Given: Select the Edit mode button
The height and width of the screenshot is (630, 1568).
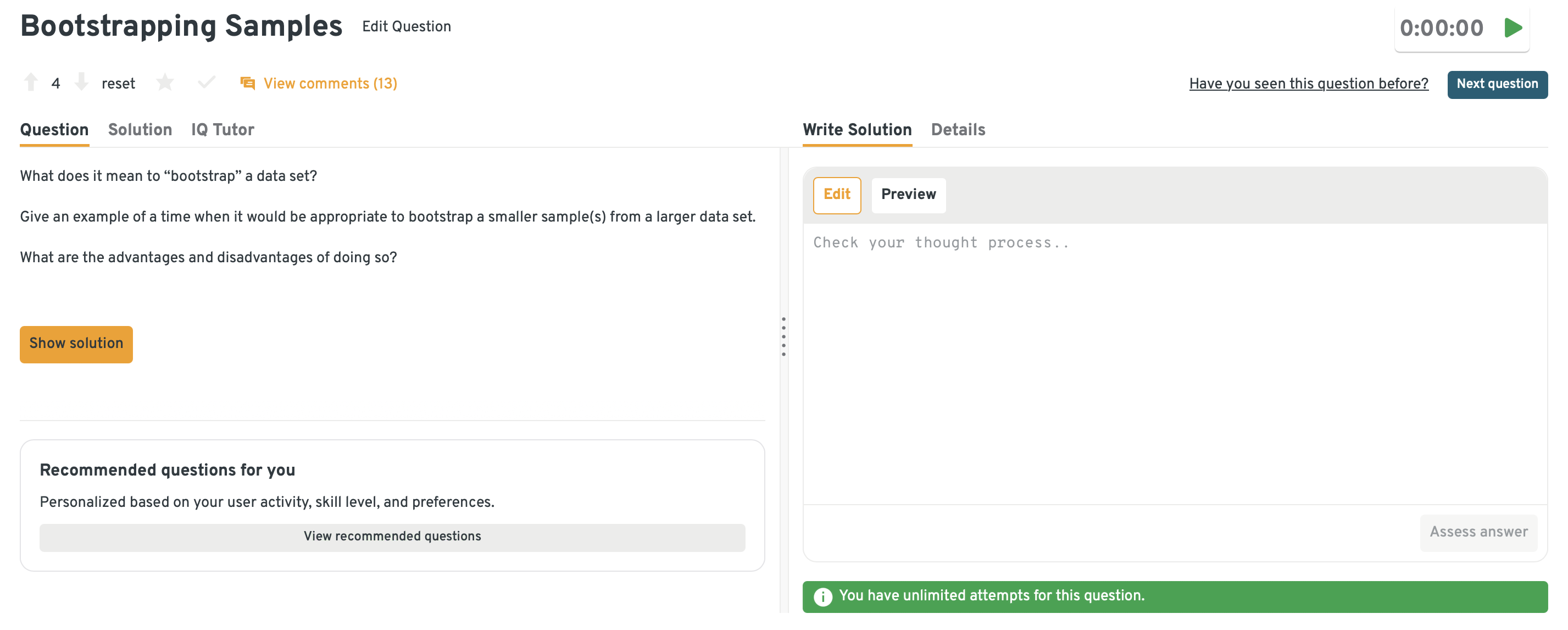Looking at the screenshot, I should [836, 195].
